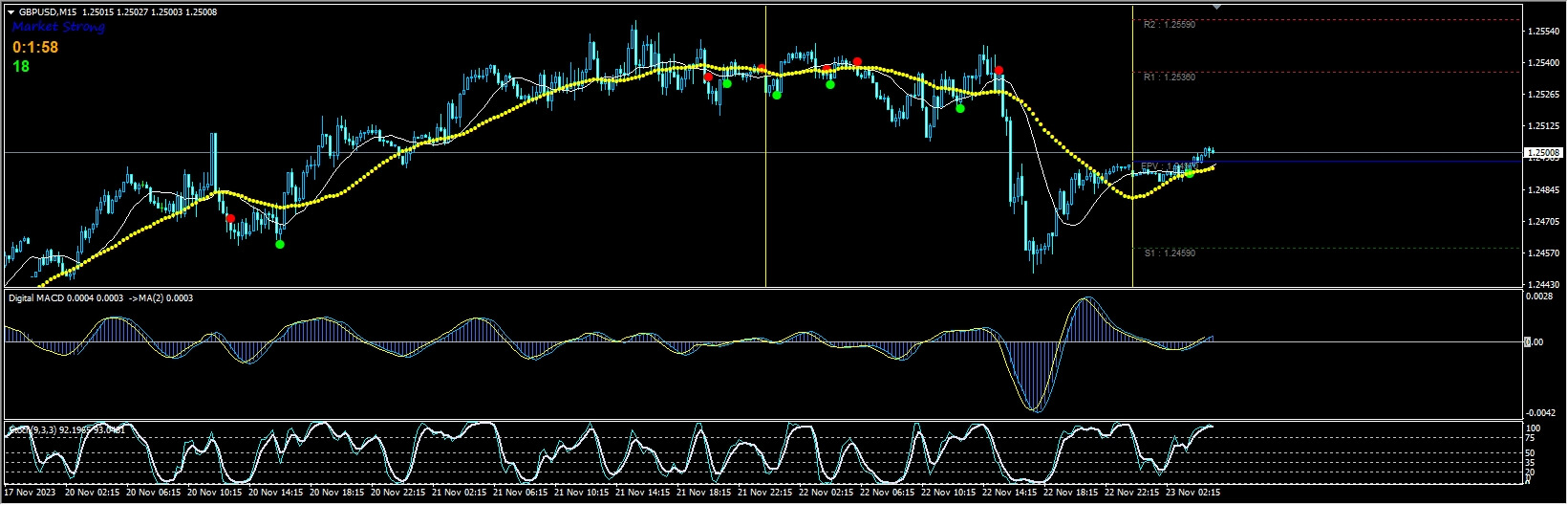Click MACD zero level 0.00 tag

[1533, 341]
